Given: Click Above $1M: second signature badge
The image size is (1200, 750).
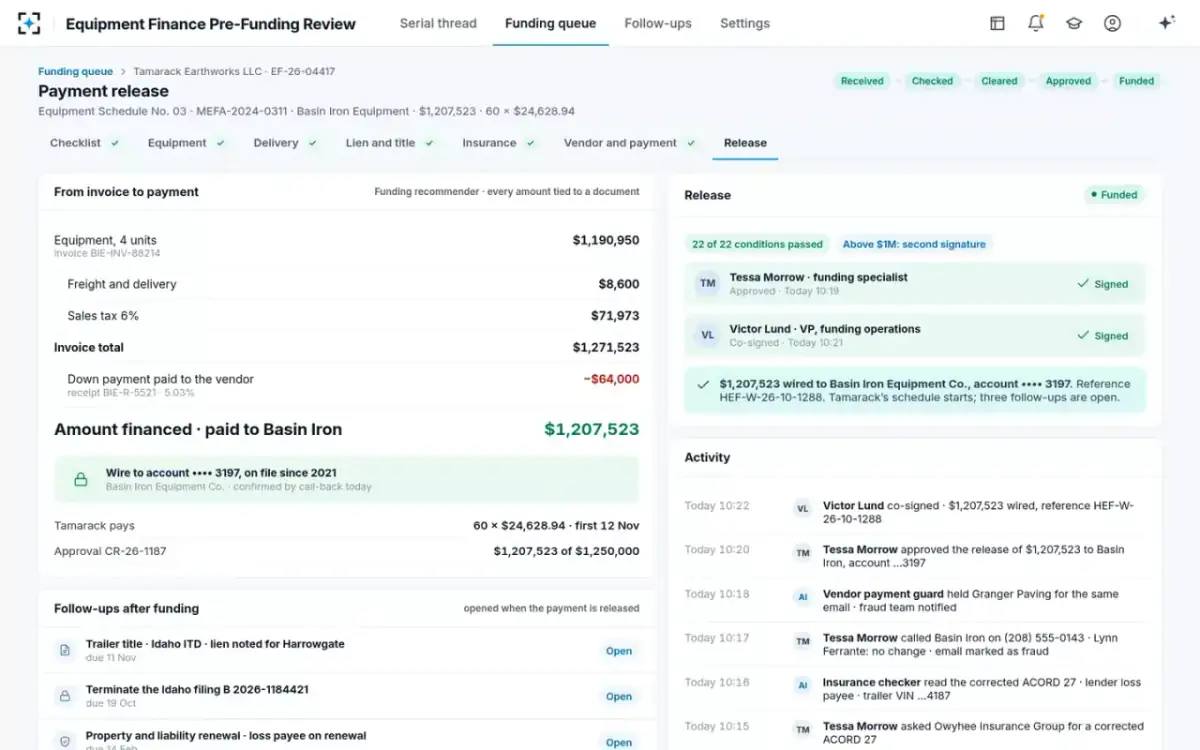Looking at the screenshot, I should coord(914,244).
